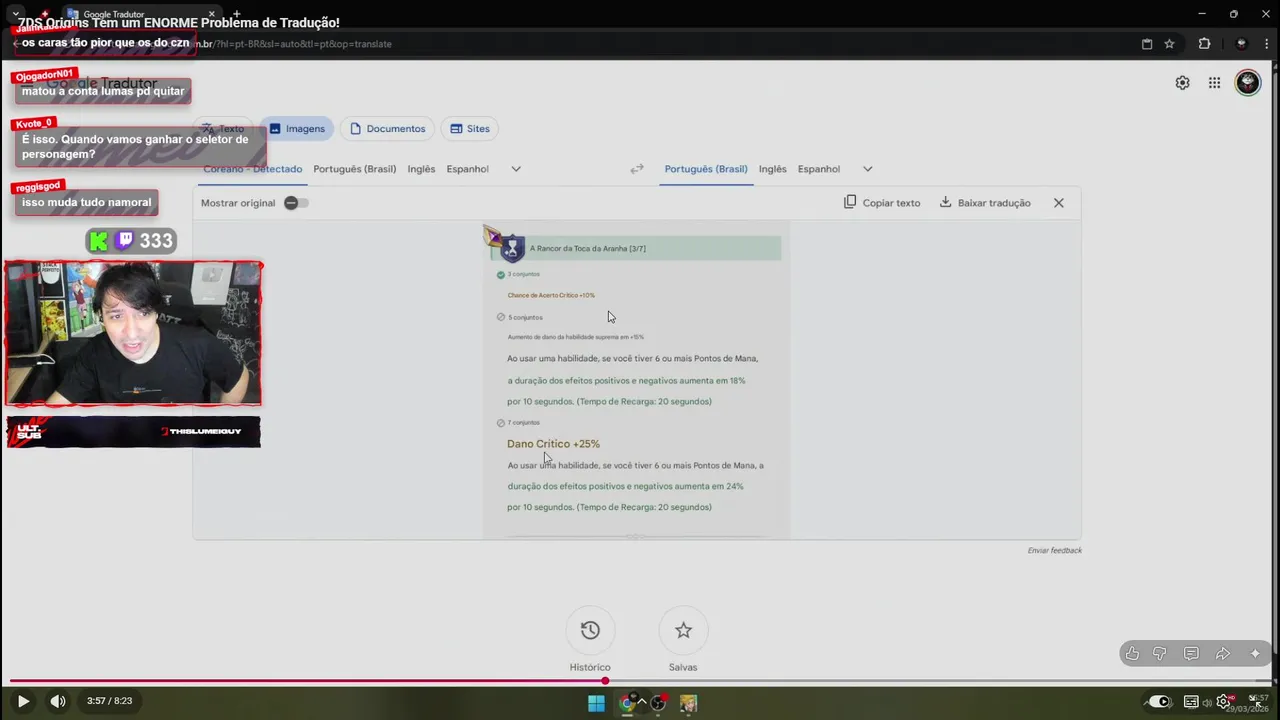
Task: Open video subtitles button
Action: pyautogui.click(x=1191, y=701)
